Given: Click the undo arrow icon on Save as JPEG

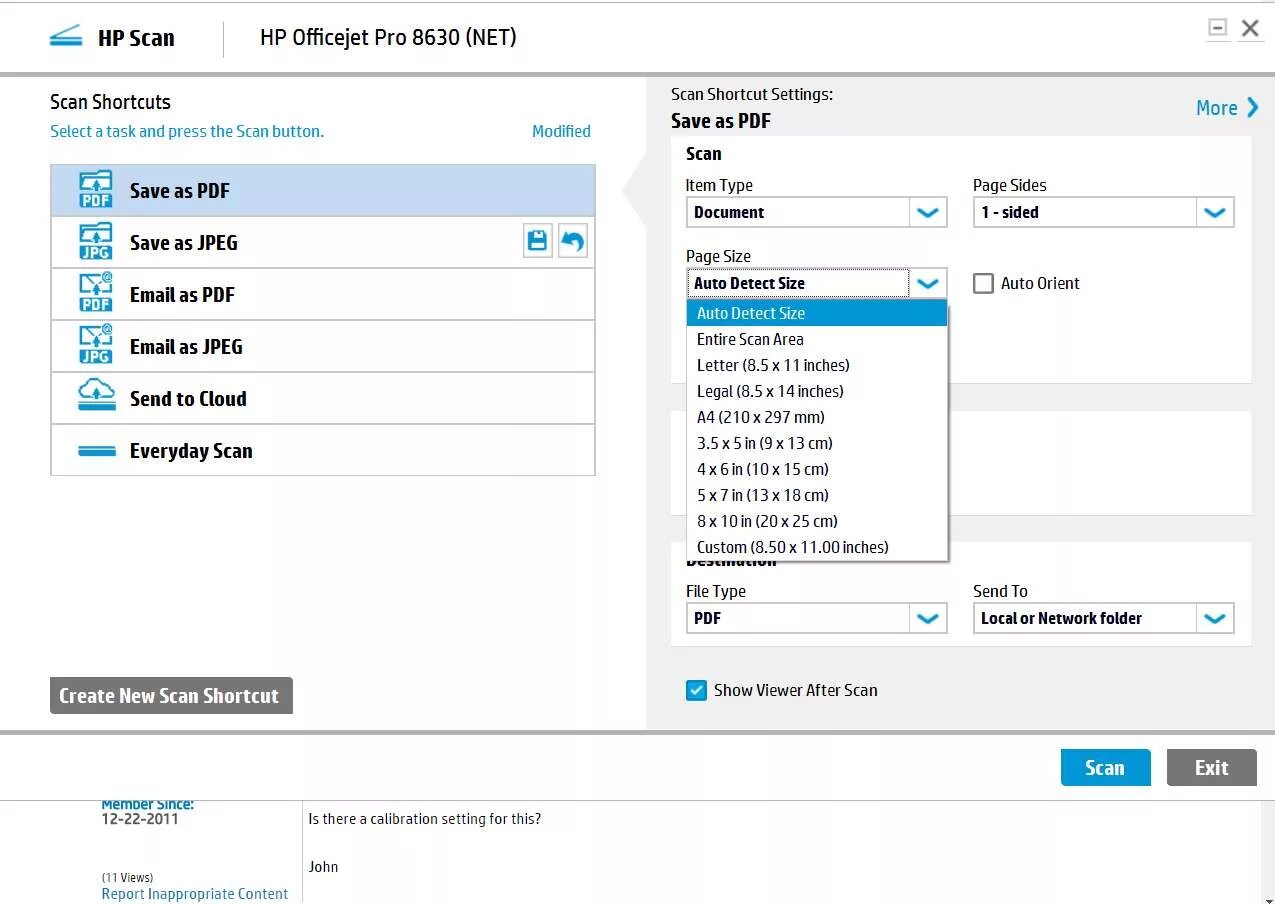Looking at the screenshot, I should [573, 241].
